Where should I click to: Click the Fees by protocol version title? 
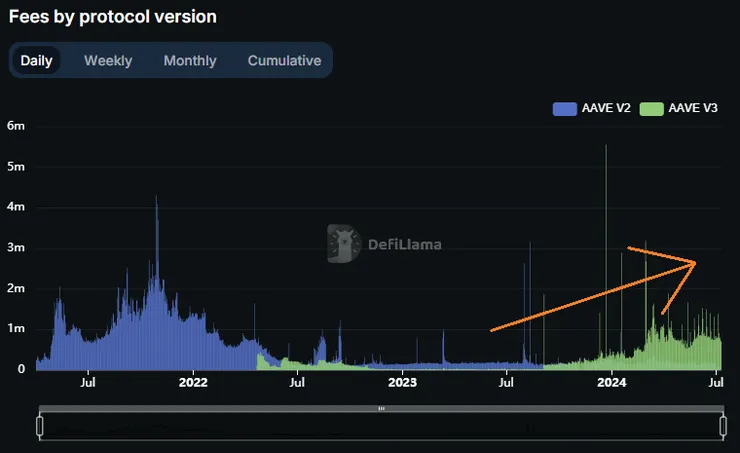pos(113,17)
